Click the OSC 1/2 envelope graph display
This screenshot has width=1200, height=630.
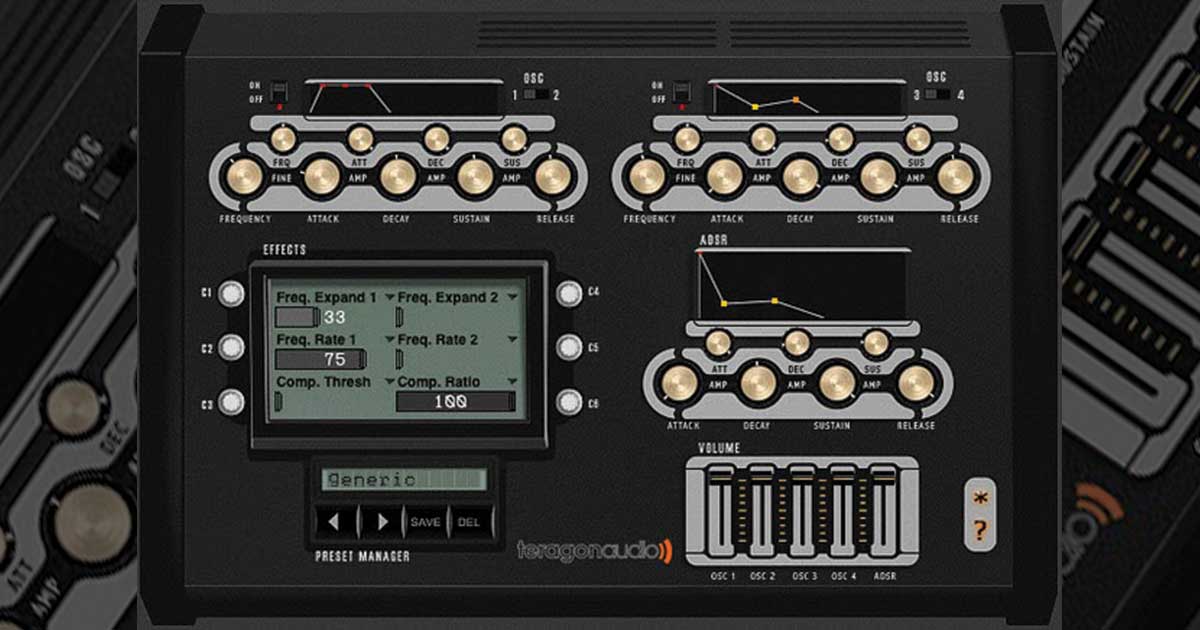tap(404, 98)
